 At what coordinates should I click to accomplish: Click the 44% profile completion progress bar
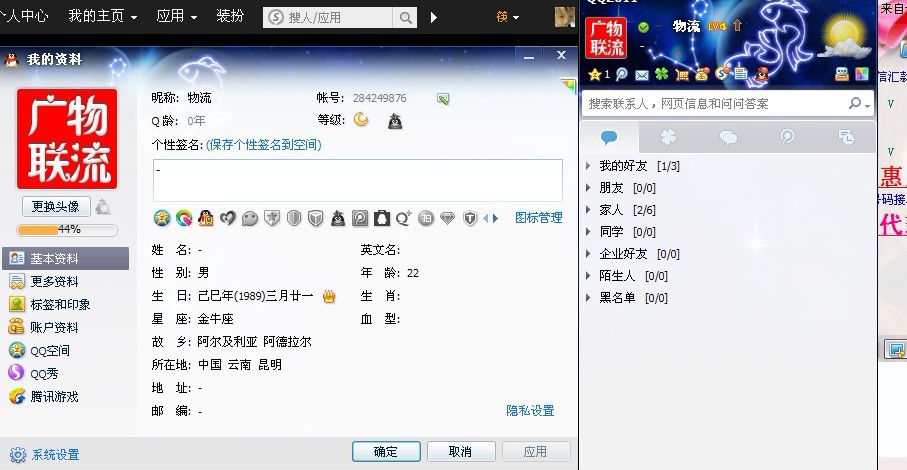point(67,230)
